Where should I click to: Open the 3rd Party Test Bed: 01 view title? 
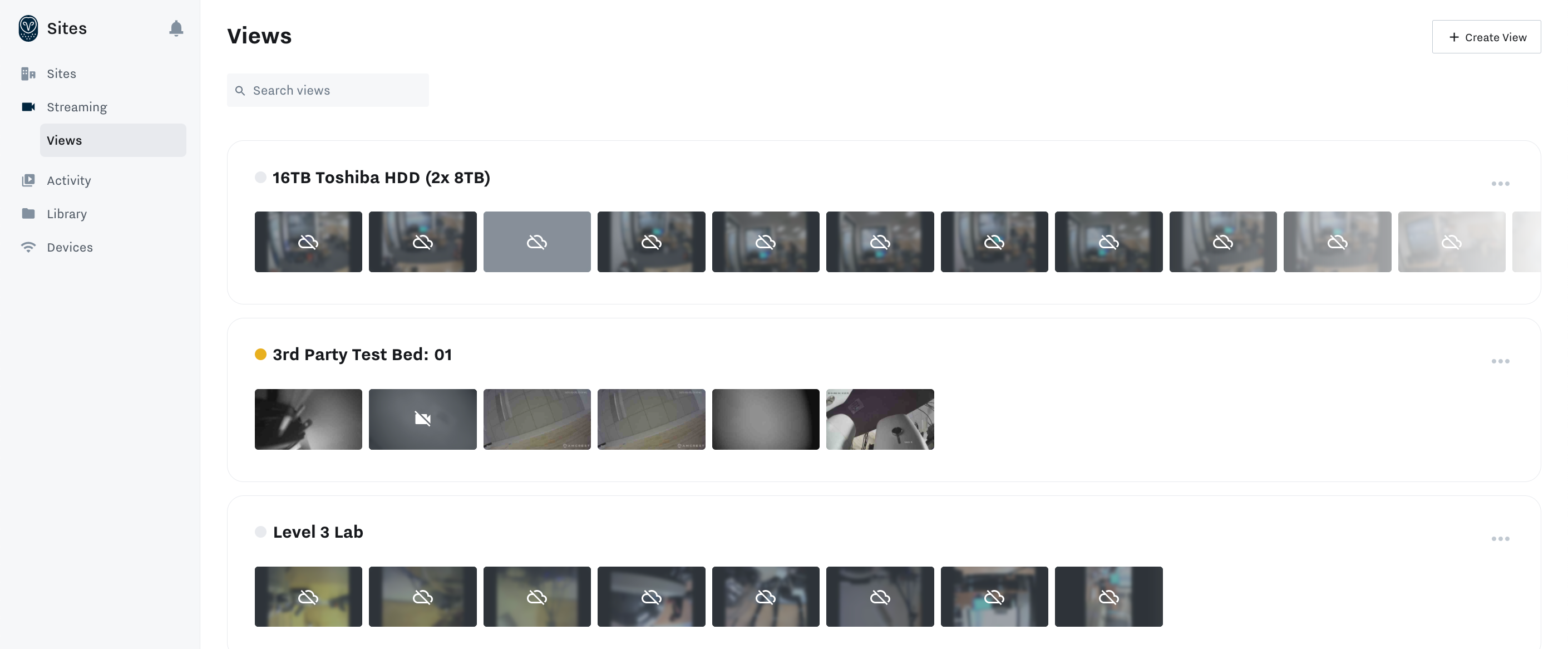(362, 355)
